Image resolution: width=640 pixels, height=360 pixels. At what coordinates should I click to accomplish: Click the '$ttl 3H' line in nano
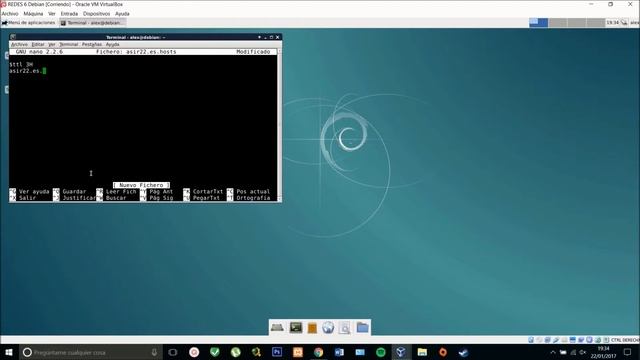[21, 64]
